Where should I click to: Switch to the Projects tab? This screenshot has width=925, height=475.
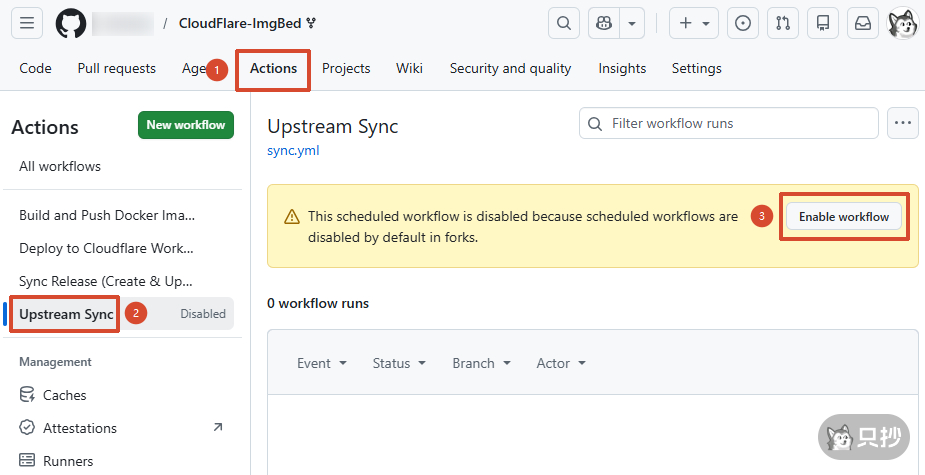pyautogui.click(x=346, y=68)
